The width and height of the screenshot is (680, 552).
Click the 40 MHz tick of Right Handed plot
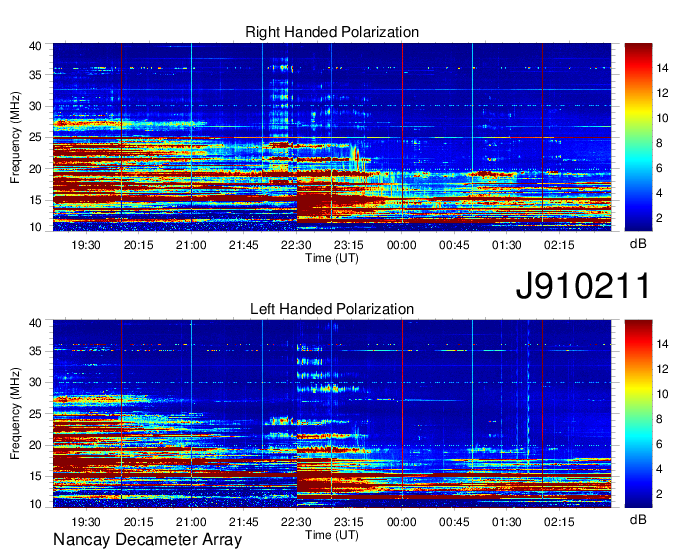click(35, 46)
